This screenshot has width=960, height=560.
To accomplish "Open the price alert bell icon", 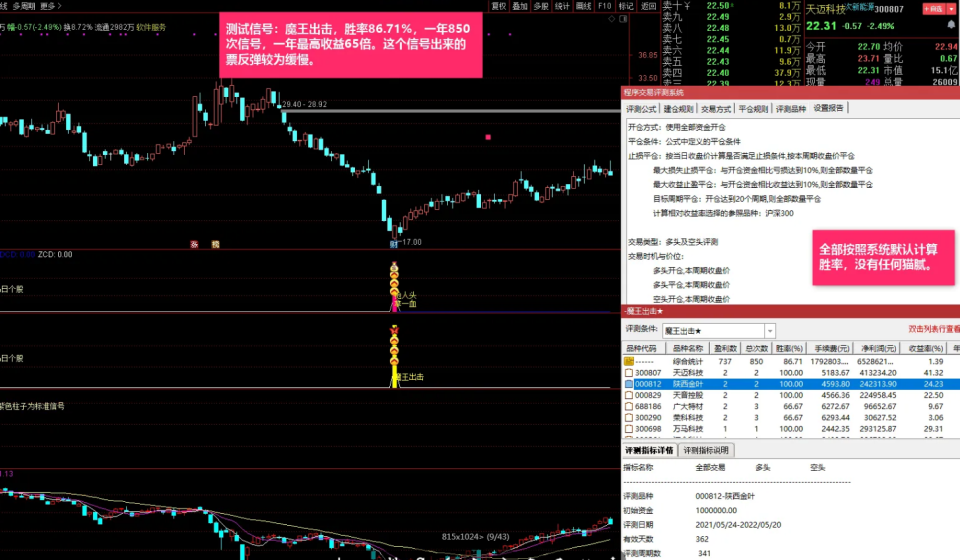I will pos(951,24).
